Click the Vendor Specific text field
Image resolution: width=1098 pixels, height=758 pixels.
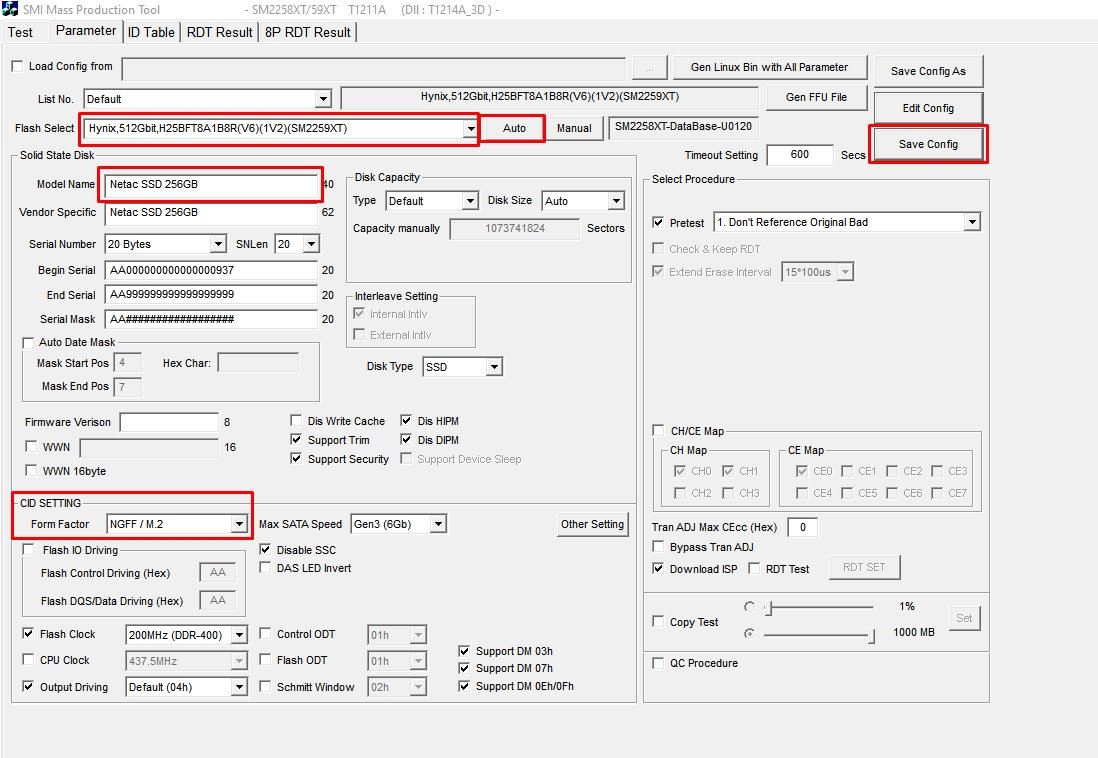211,212
